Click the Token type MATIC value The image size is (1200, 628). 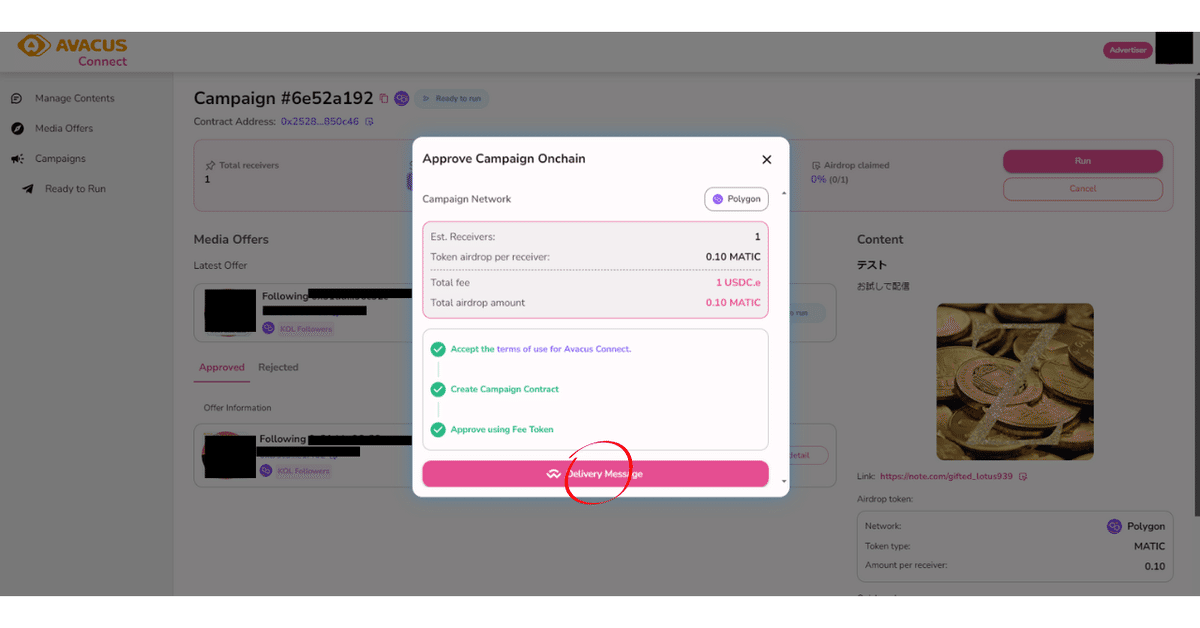[x=1149, y=546]
